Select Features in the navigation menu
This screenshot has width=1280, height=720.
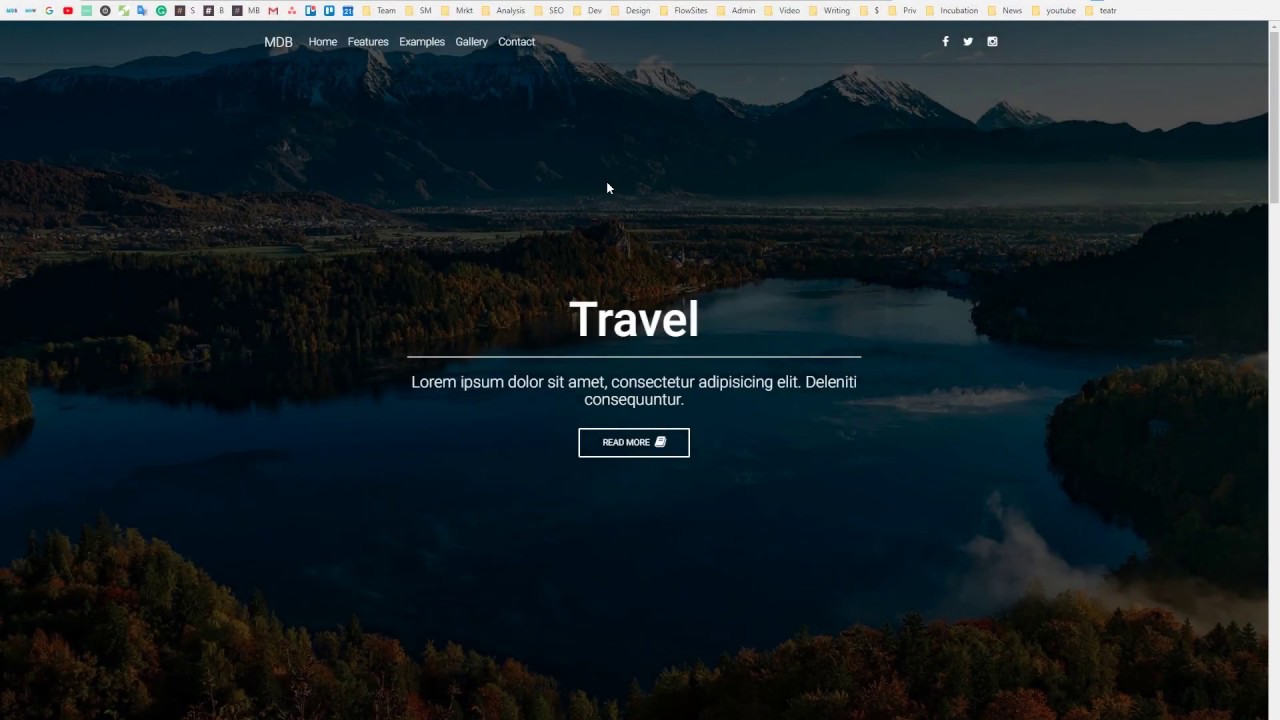368,41
